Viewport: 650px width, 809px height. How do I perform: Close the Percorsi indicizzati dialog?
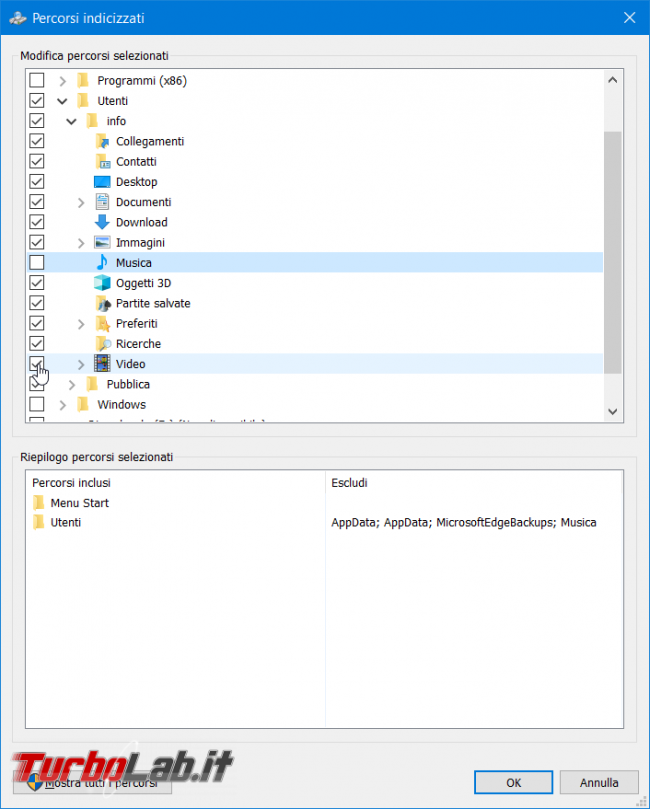(x=629, y=18)
